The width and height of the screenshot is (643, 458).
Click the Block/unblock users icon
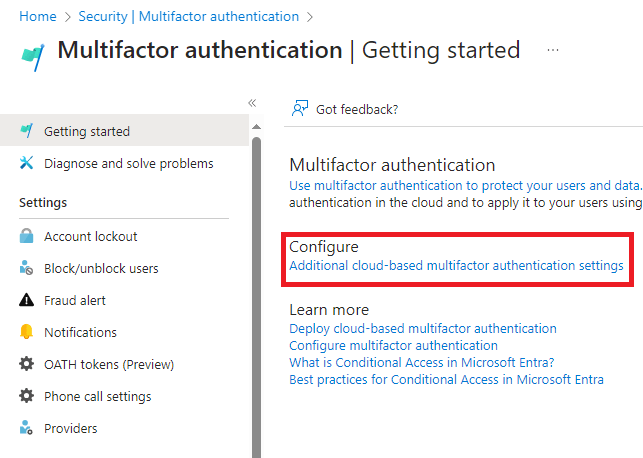pos(27,269)
